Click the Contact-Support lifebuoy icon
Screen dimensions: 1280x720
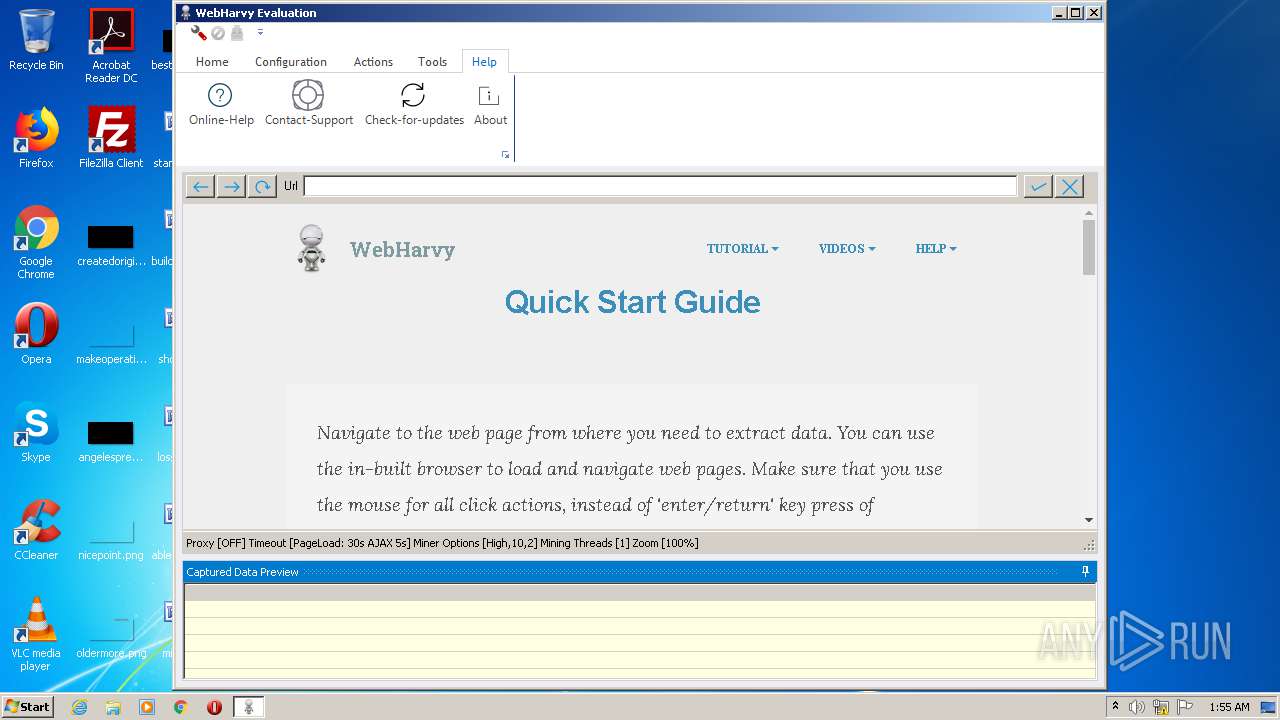click(308, 96)
